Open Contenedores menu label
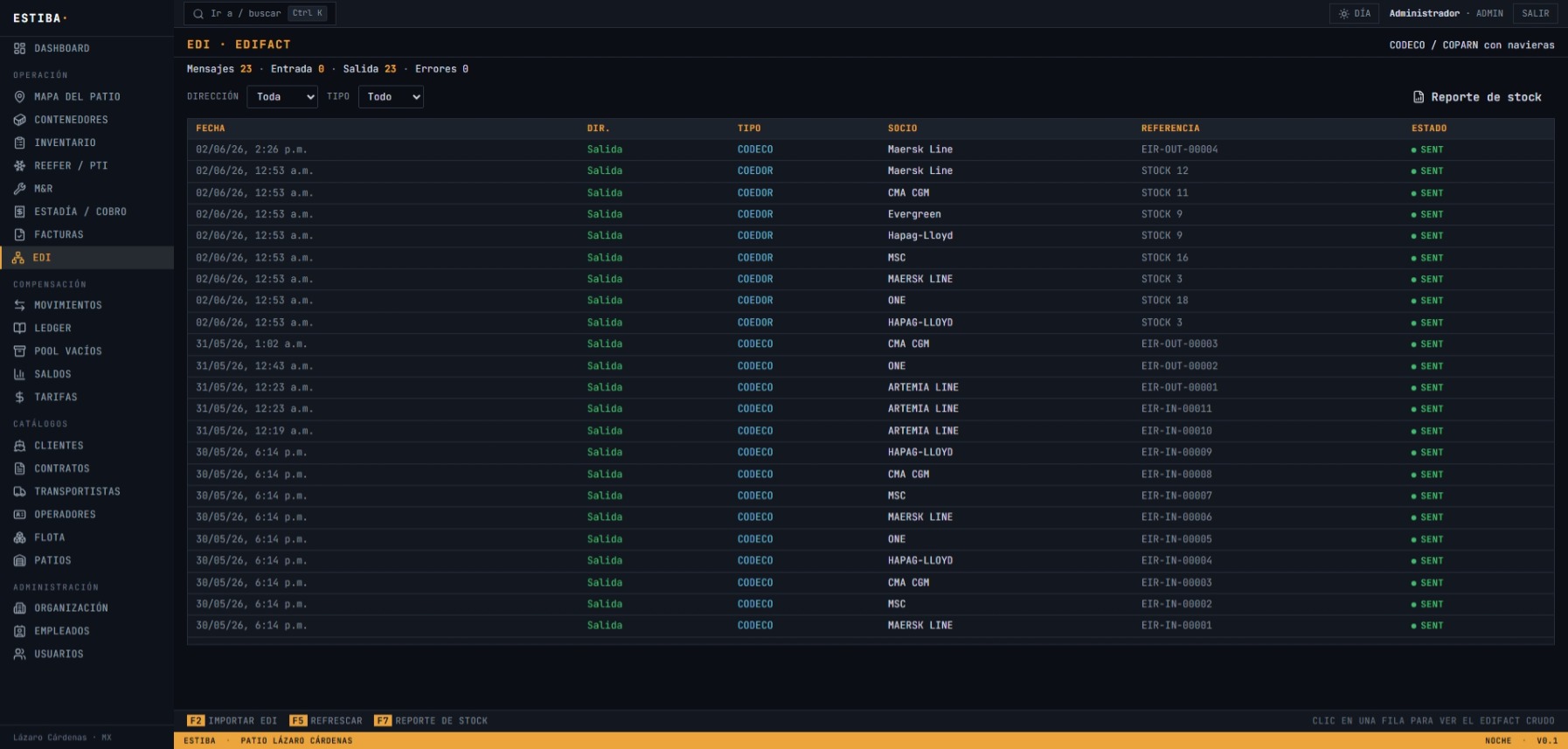1568x749 pixels. [71, 120]
